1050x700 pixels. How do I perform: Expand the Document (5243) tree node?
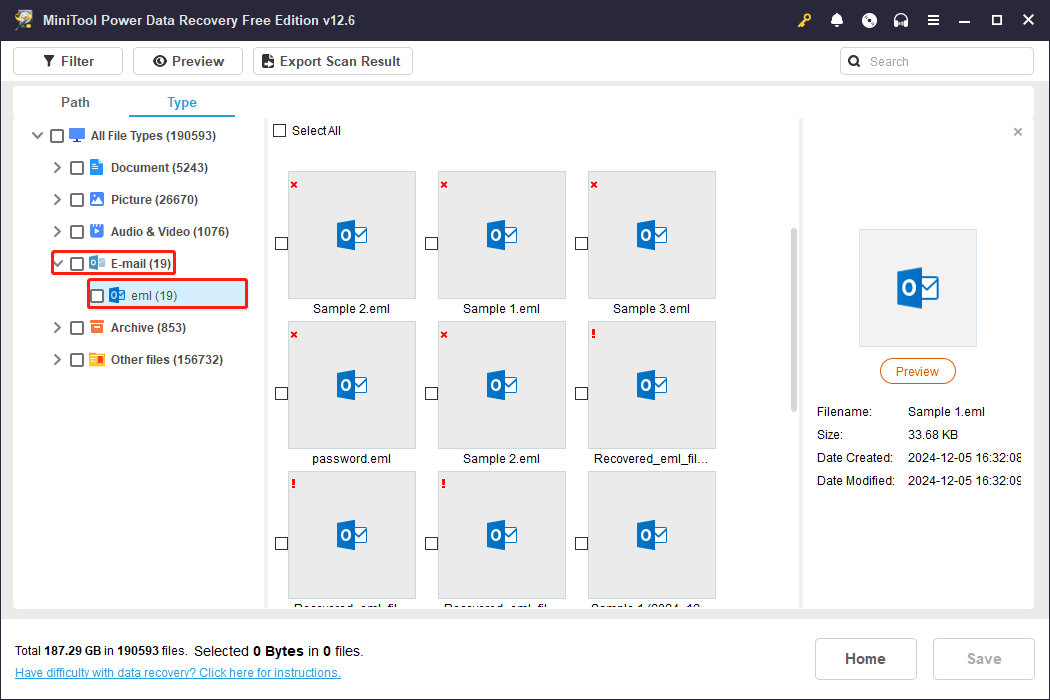(x=57, y=167)
